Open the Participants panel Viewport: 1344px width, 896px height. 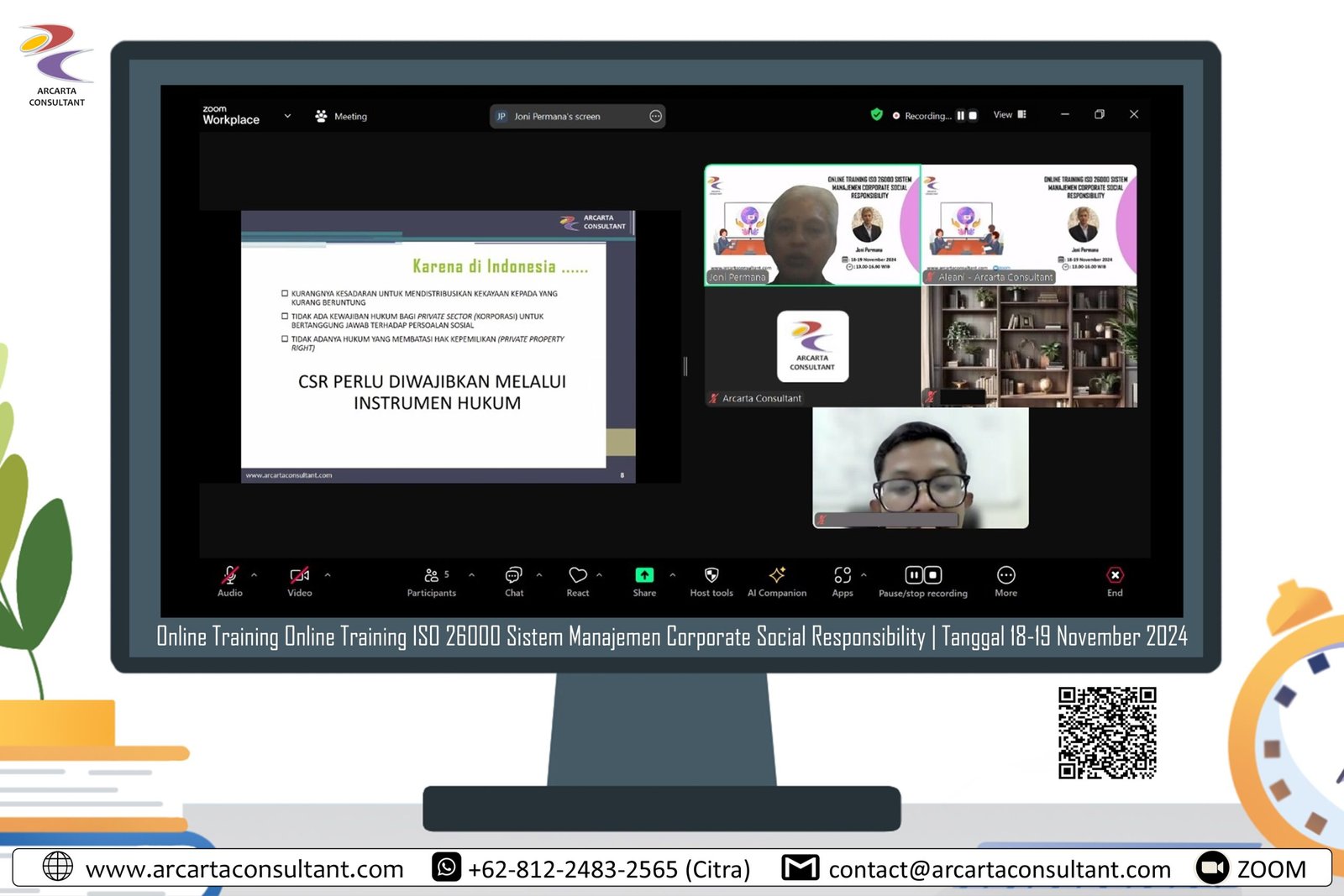click(x=432, y=576)
